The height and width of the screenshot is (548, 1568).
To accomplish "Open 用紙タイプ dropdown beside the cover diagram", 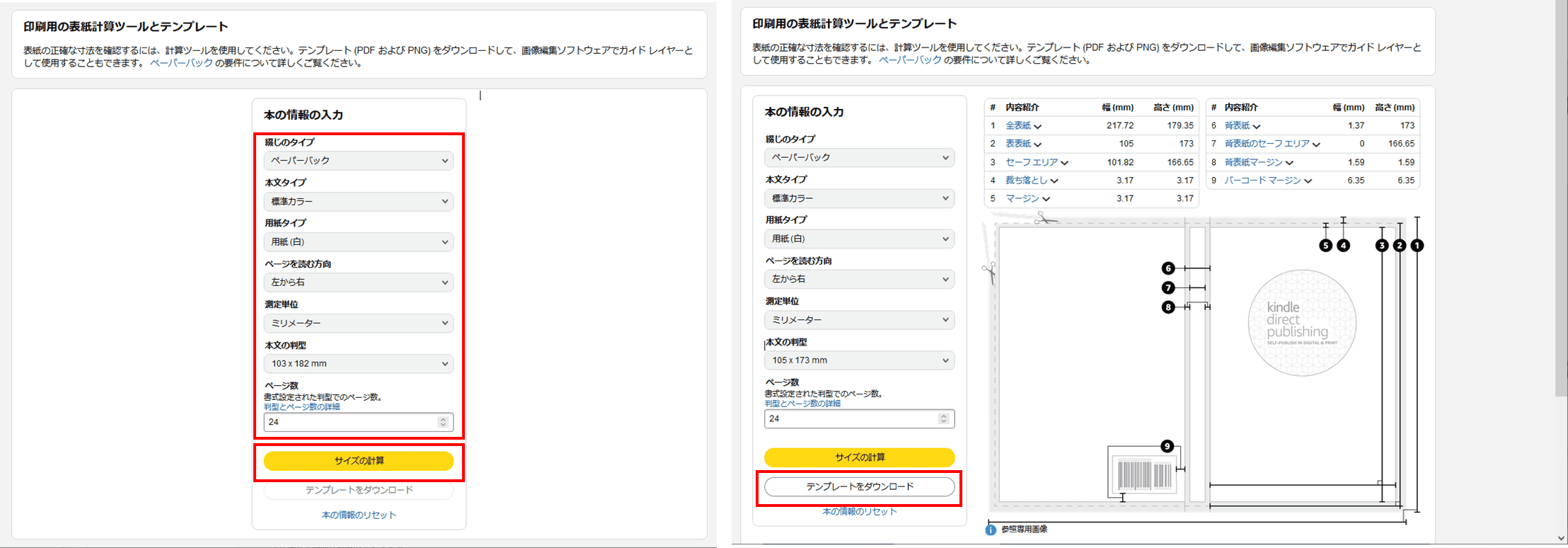I will [x=859, y=239].
